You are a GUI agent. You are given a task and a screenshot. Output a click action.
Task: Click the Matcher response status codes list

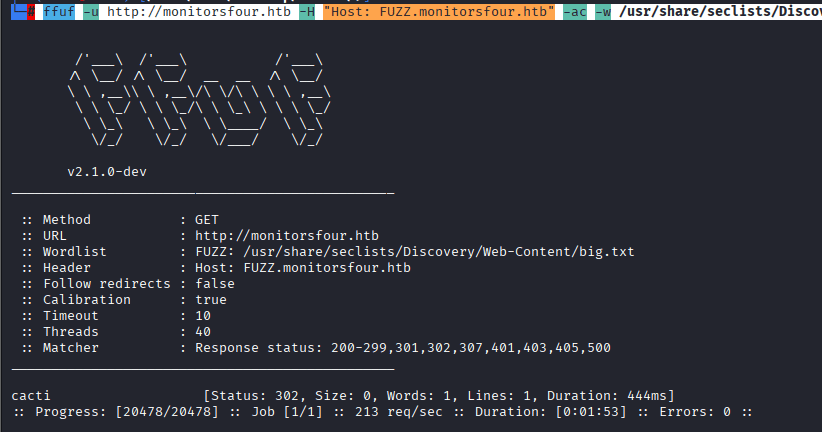point(403,348)
